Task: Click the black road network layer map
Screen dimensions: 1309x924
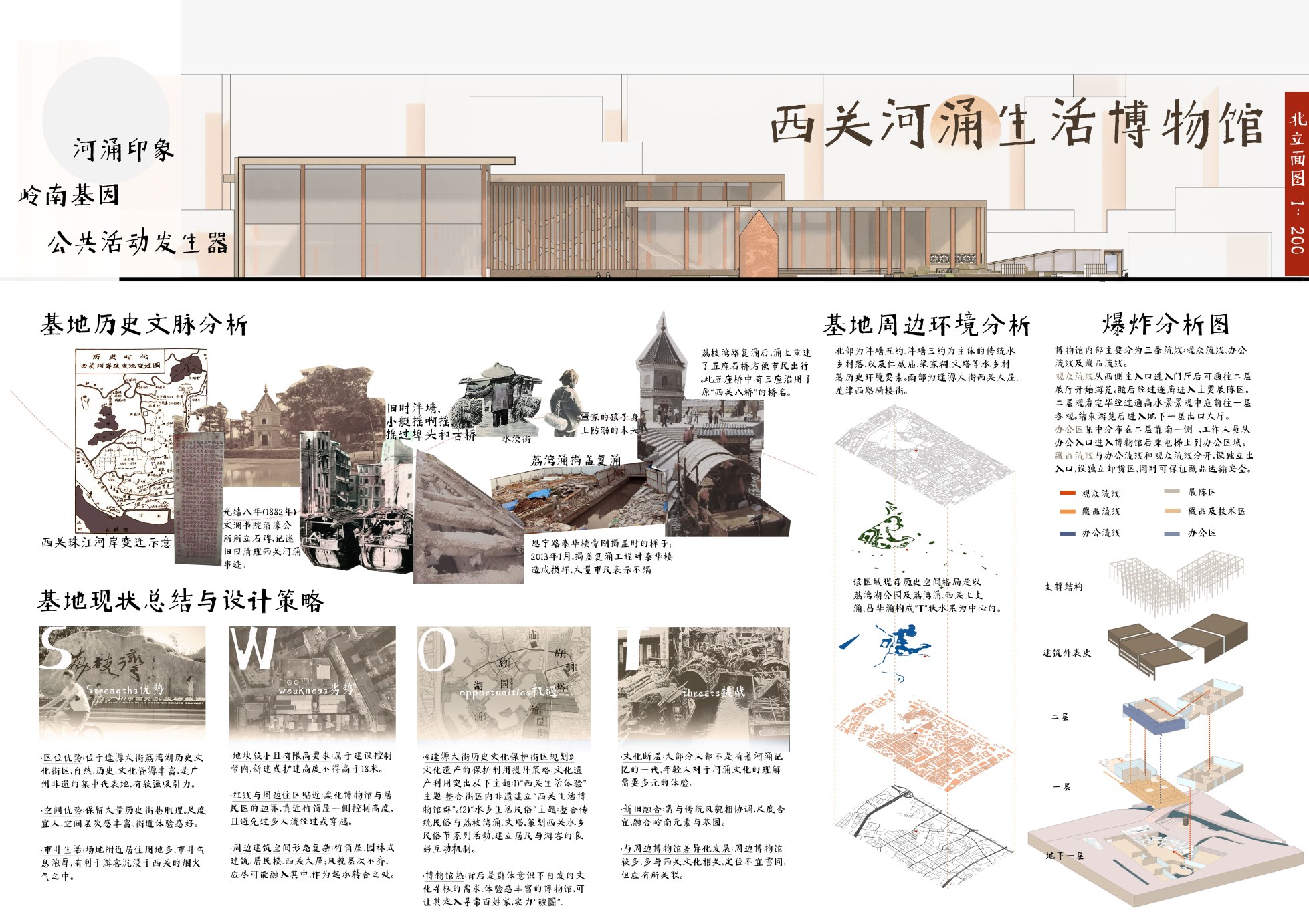Action: coord(924,836)
